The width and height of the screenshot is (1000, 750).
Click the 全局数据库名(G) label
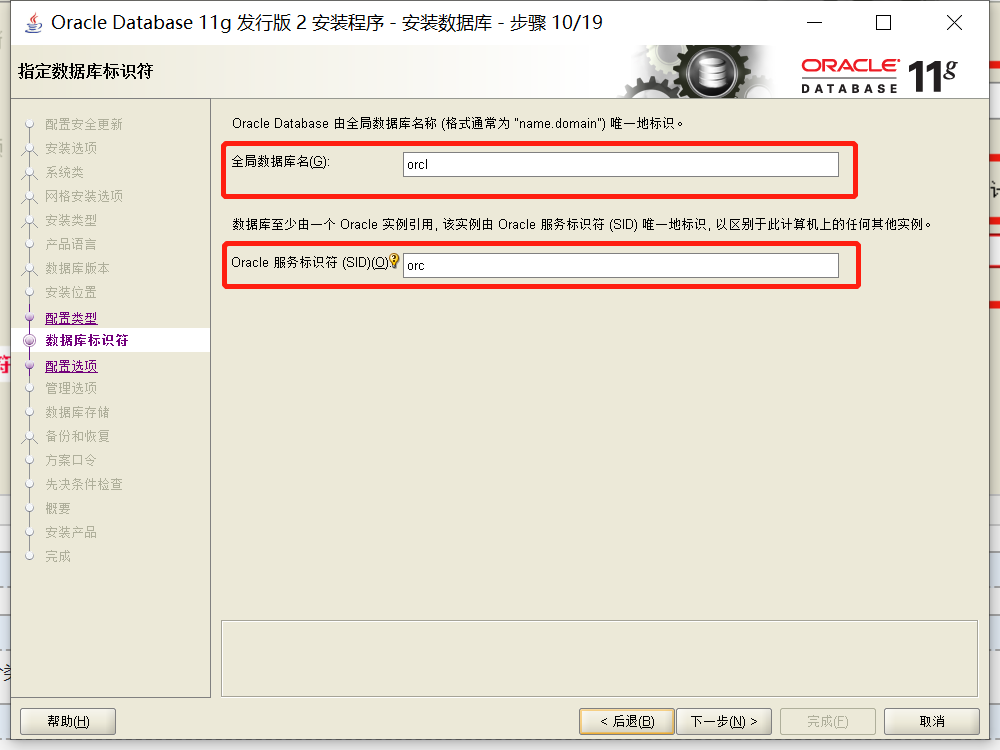coord(280,162)
